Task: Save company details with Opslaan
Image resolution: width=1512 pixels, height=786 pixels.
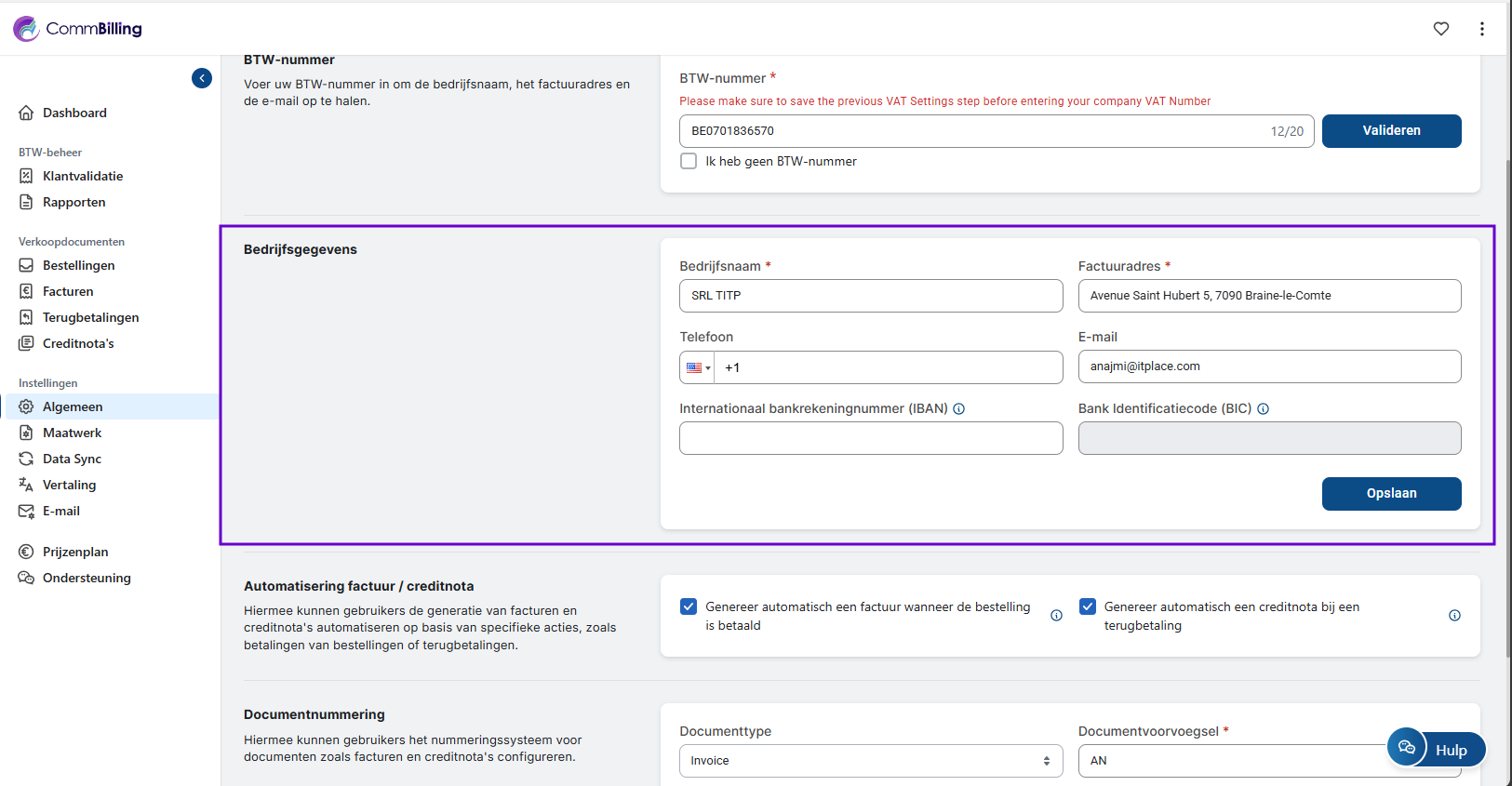Action: coord(1391,494)
